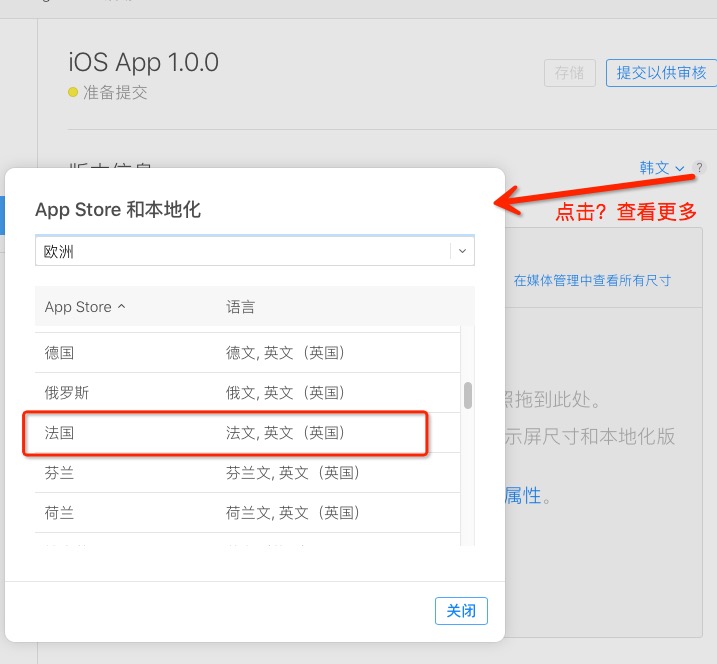Click the 关闭 button in the dialog
The image size is (717, 664).
coord(461,610)
